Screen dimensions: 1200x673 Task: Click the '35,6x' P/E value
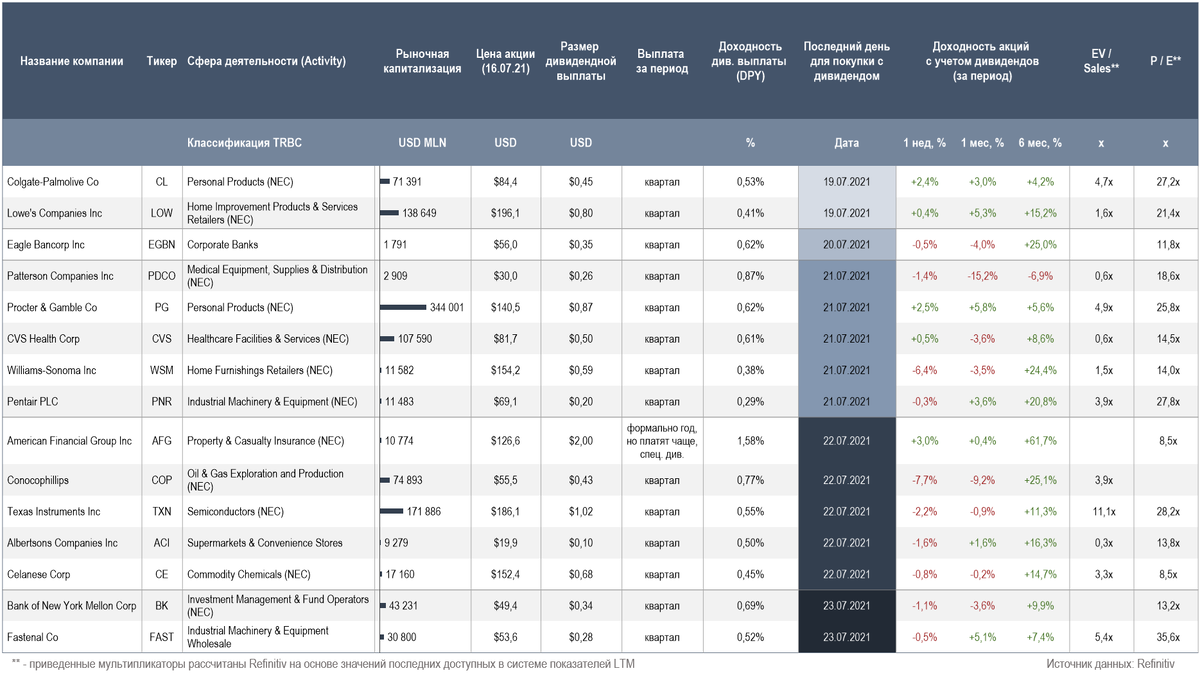click(1168, 637)
